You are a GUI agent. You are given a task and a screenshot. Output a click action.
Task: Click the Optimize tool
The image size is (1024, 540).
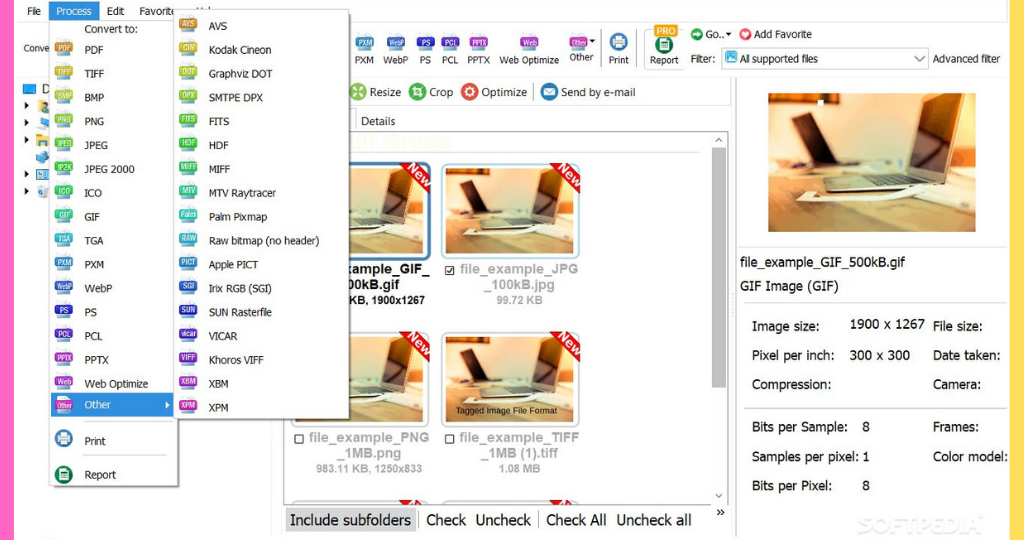coord(494,92)
